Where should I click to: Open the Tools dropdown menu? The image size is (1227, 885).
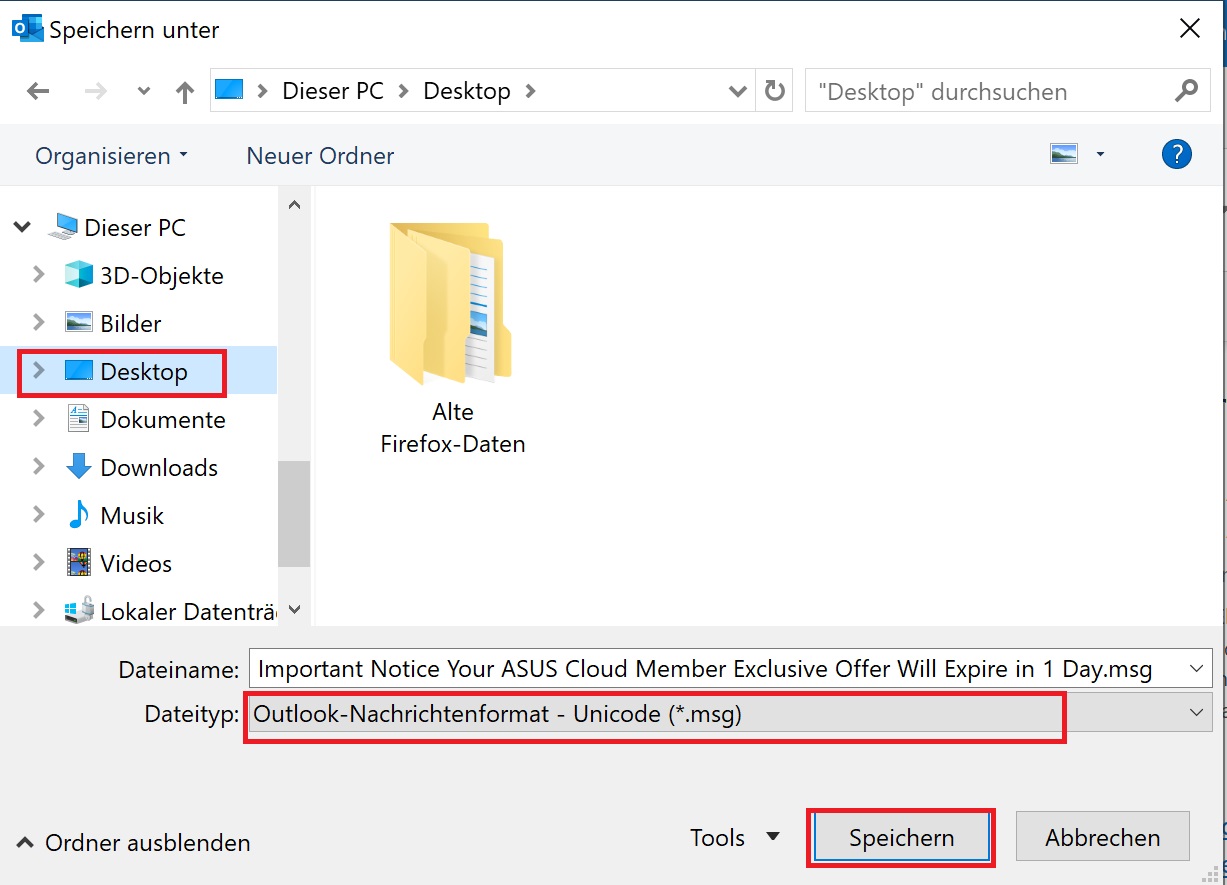[x=734, y=838]
